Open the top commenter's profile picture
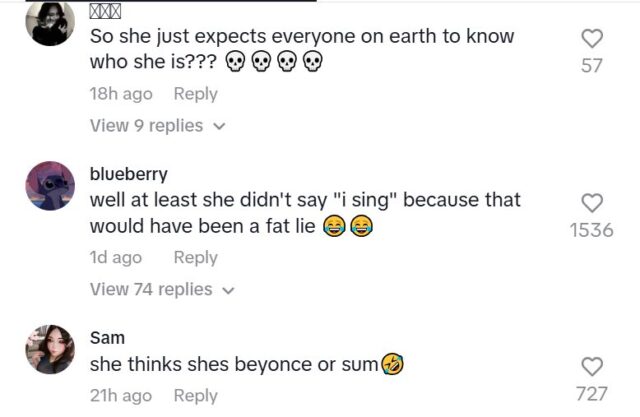This screenshot has height=417, width=640. coord(49,23)
